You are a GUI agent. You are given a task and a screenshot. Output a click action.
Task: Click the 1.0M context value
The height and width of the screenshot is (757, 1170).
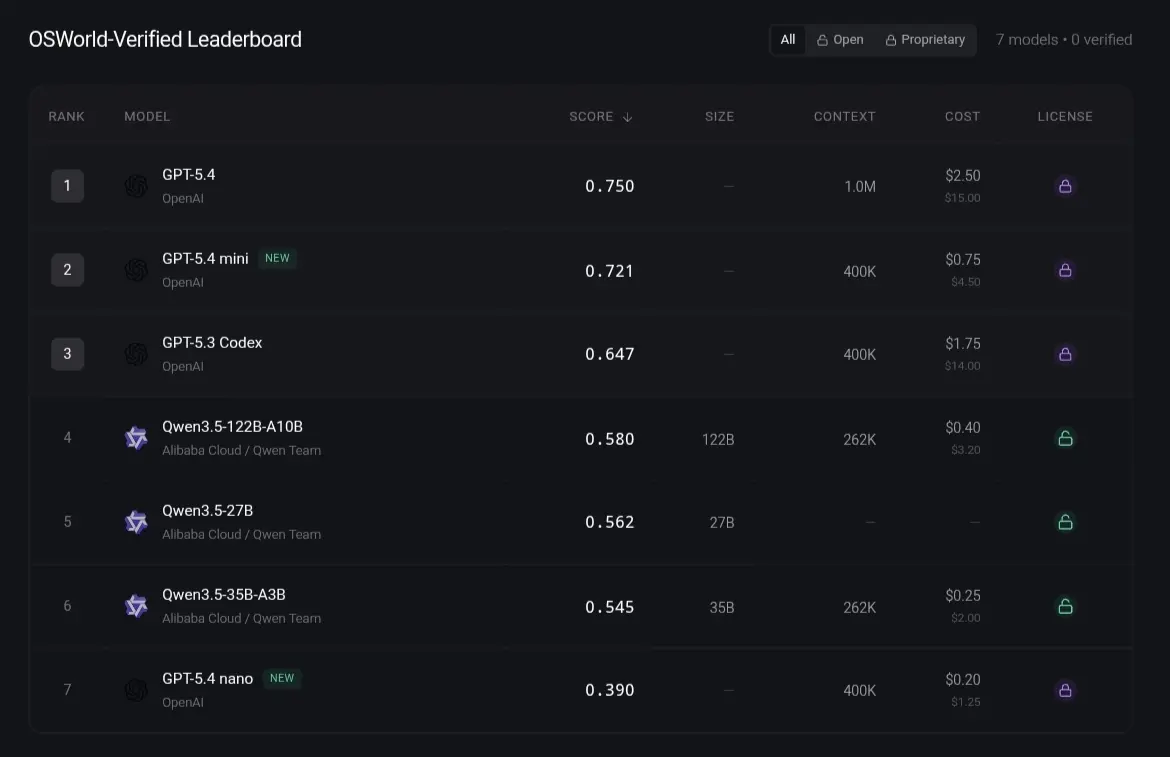point(860,186)
